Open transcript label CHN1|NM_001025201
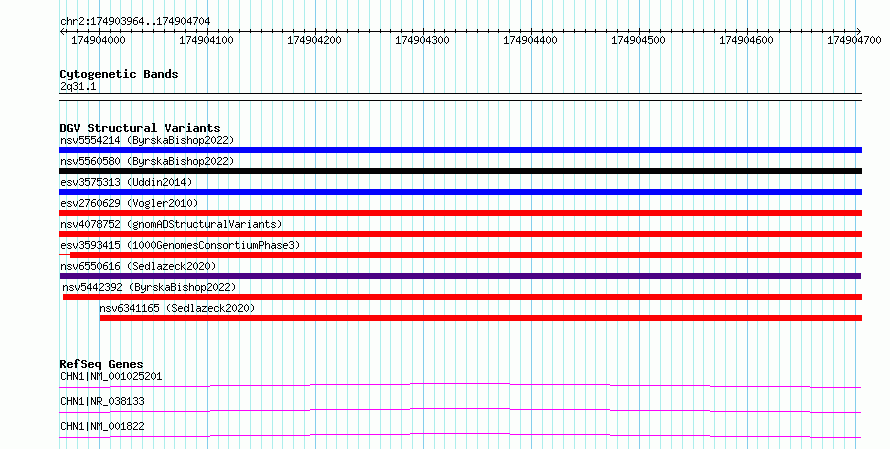This screenshot has height=449, width=890. (x=111, y=376)
